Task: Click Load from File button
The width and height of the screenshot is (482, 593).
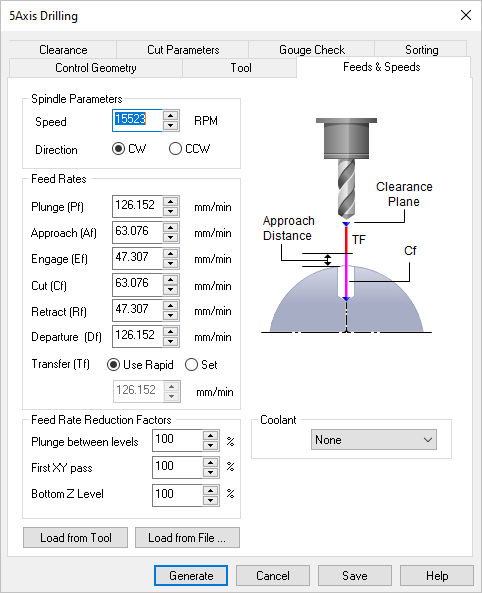Action: [187, 537]
